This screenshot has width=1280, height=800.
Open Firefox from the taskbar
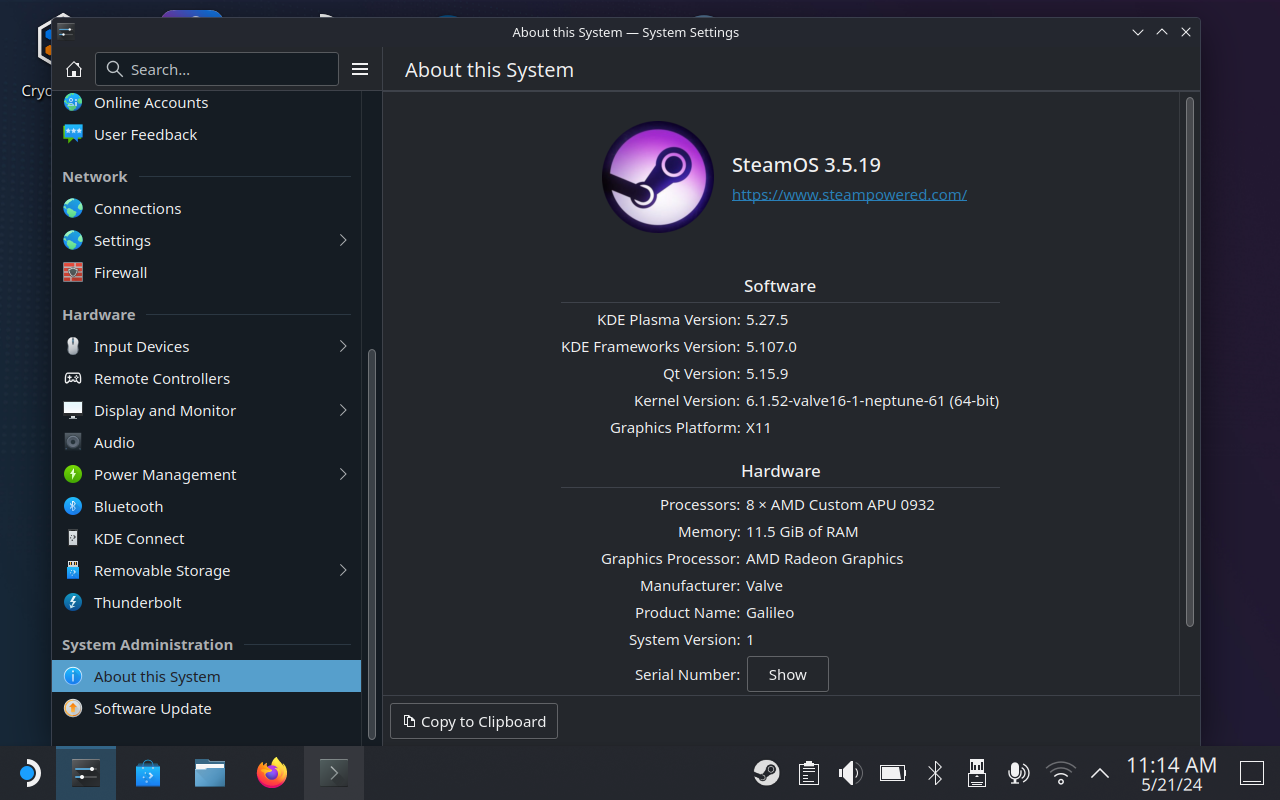(x=271, y=773)
